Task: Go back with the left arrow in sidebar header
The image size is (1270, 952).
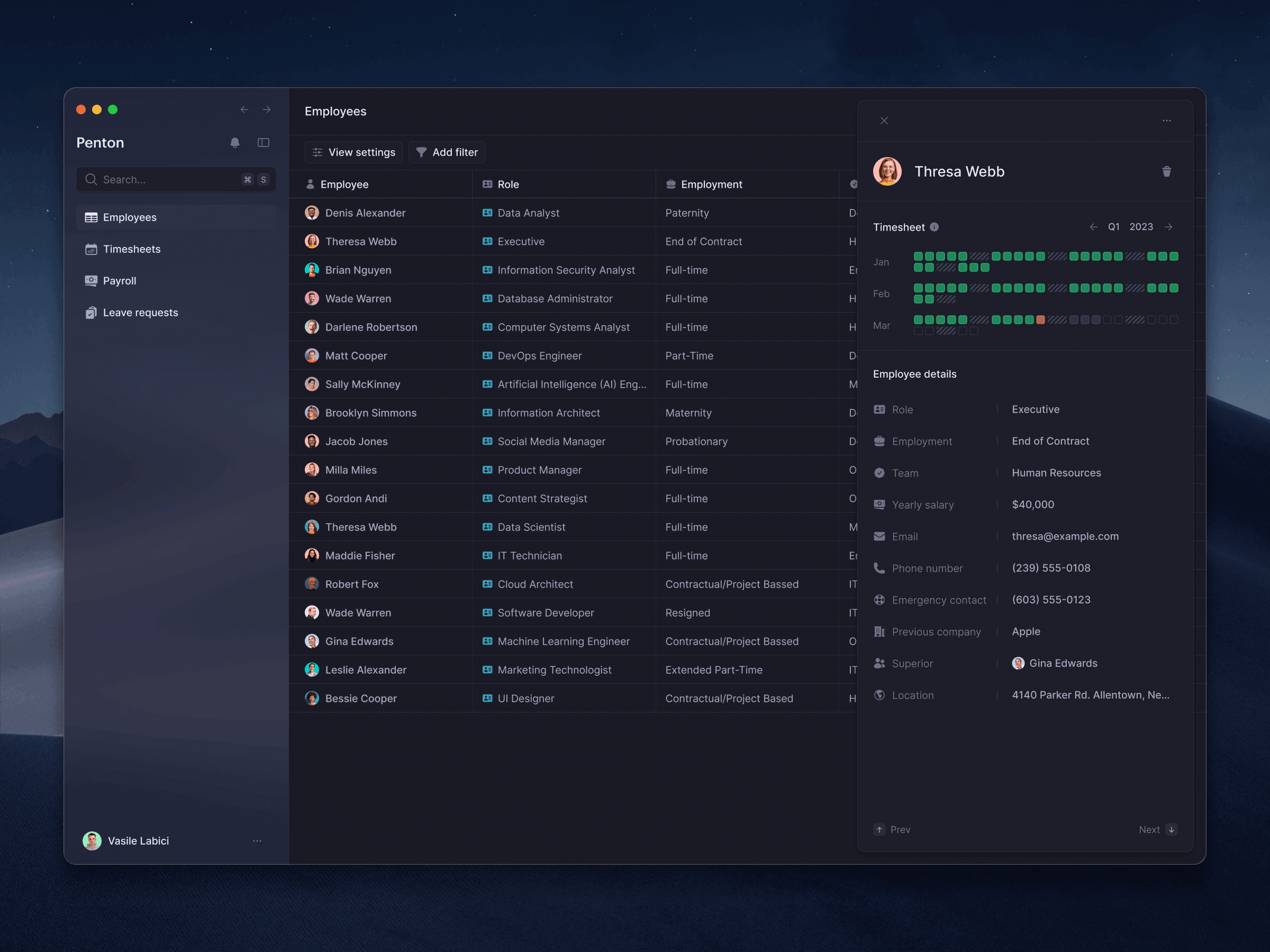Action: [x=244, y=109]
